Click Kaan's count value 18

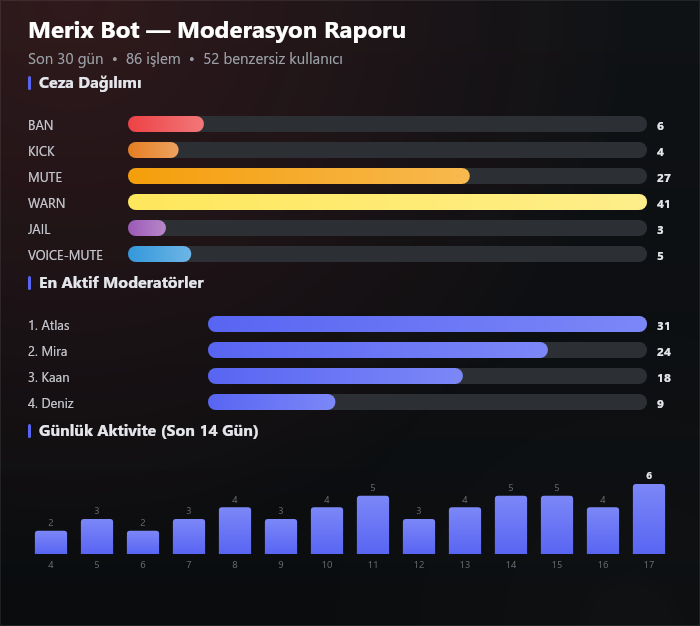pyautogui.click(x=664, y=378)
